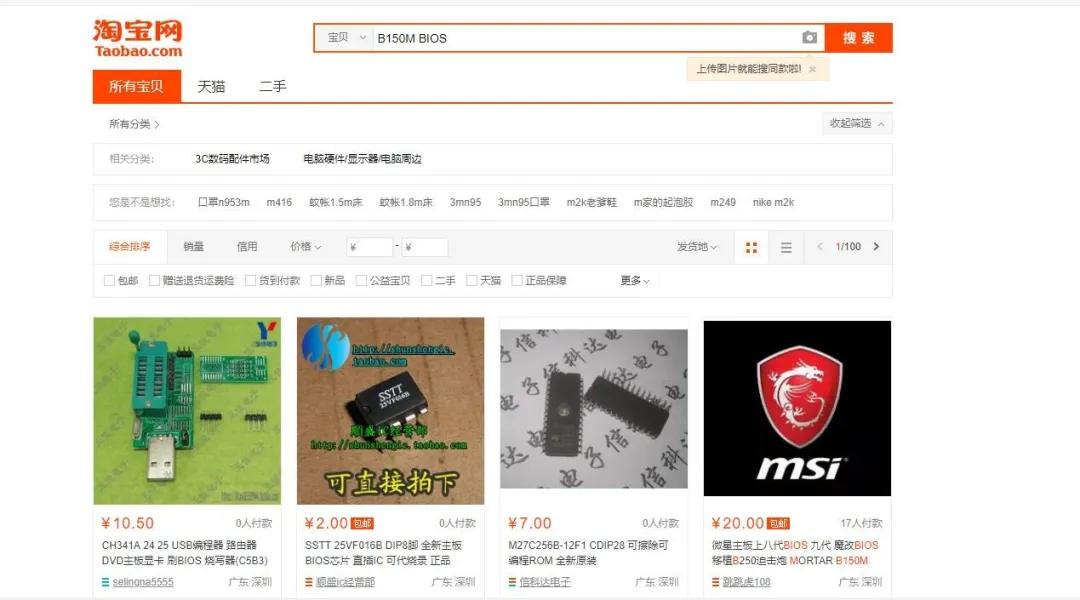Check the 包邮 free shipping filter

109,280
